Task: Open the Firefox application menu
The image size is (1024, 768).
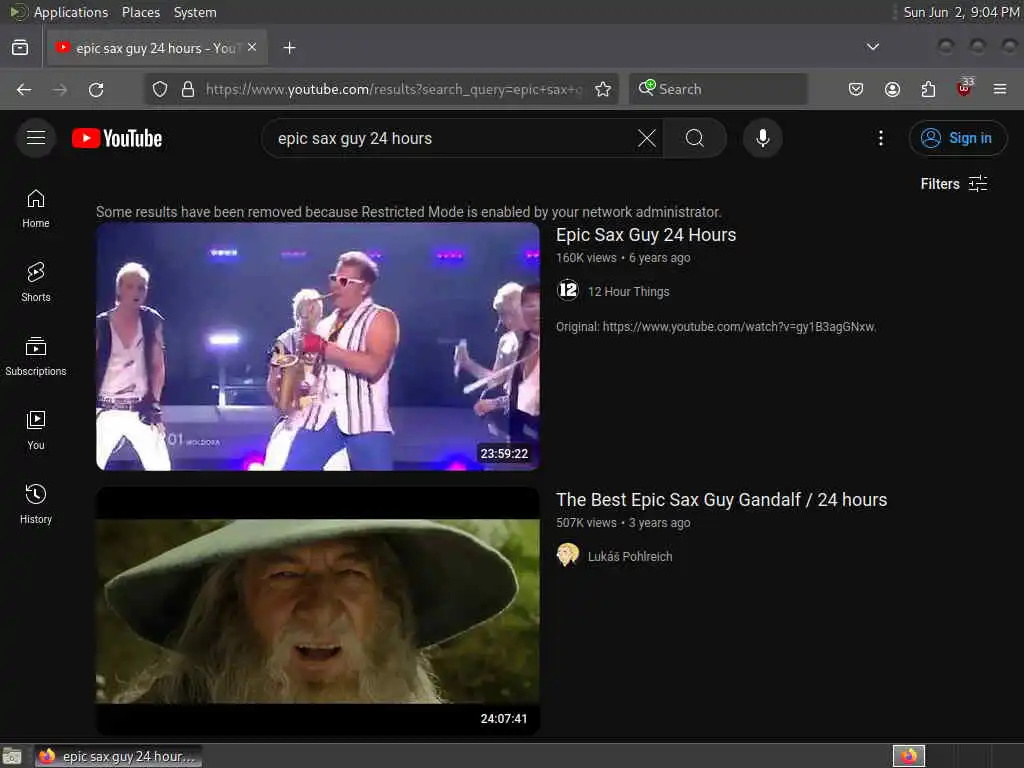Action: coord(1000,89)
